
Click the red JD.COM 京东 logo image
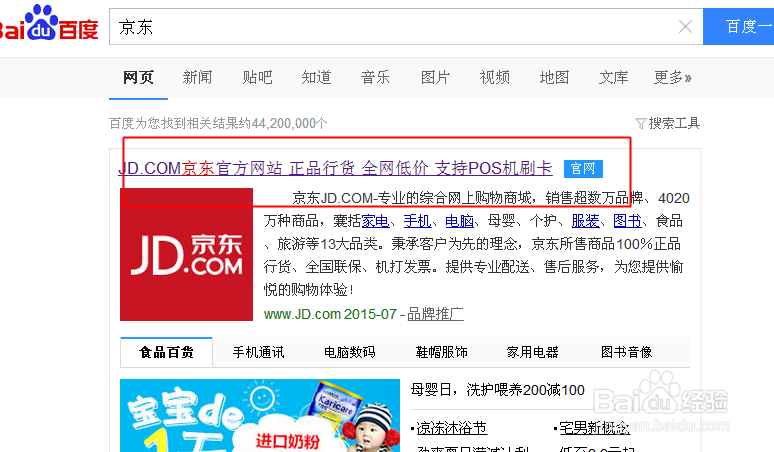187,255
